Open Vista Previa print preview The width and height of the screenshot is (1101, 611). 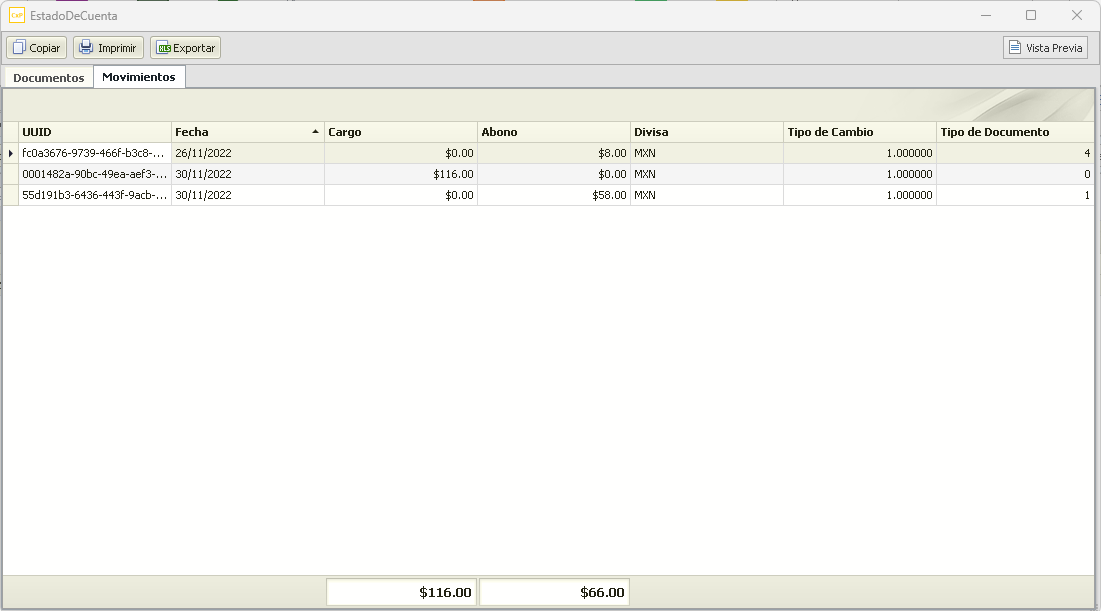pyautogui.click(x=1045, y=48)
